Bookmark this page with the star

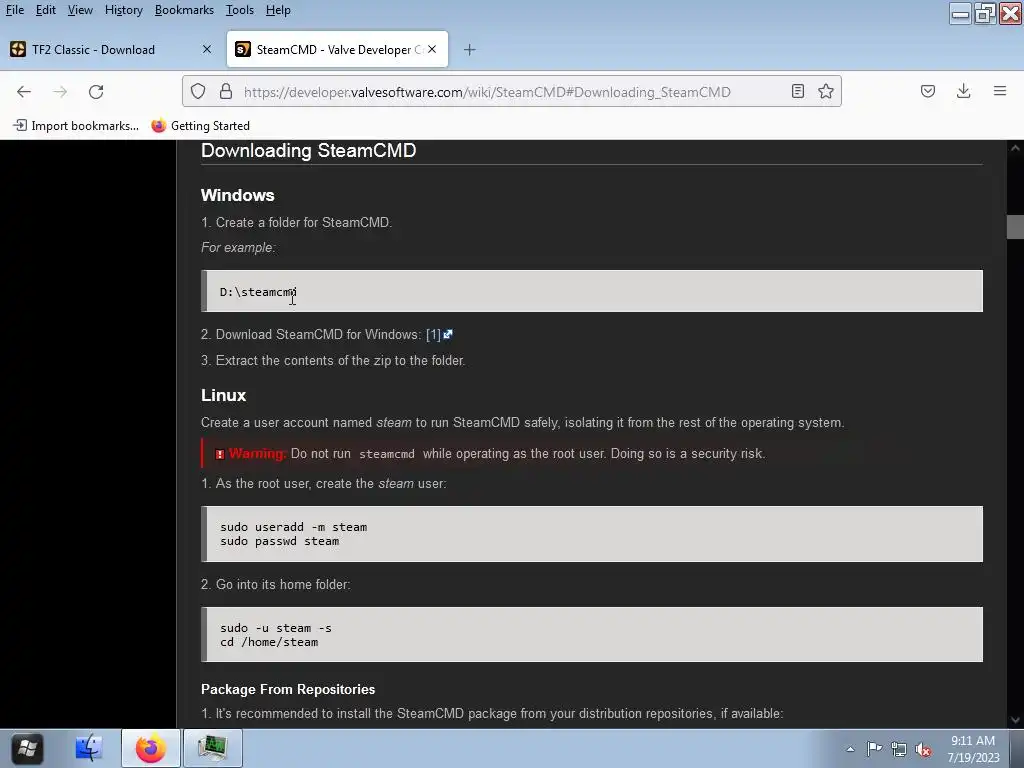click(825, 91)
